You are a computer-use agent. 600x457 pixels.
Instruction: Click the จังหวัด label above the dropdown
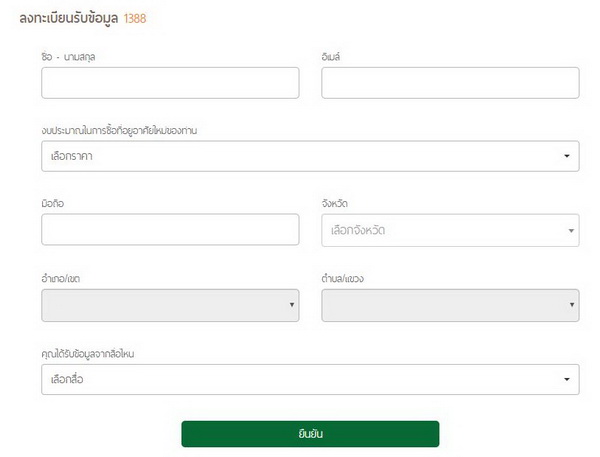[x=335, y=204]
